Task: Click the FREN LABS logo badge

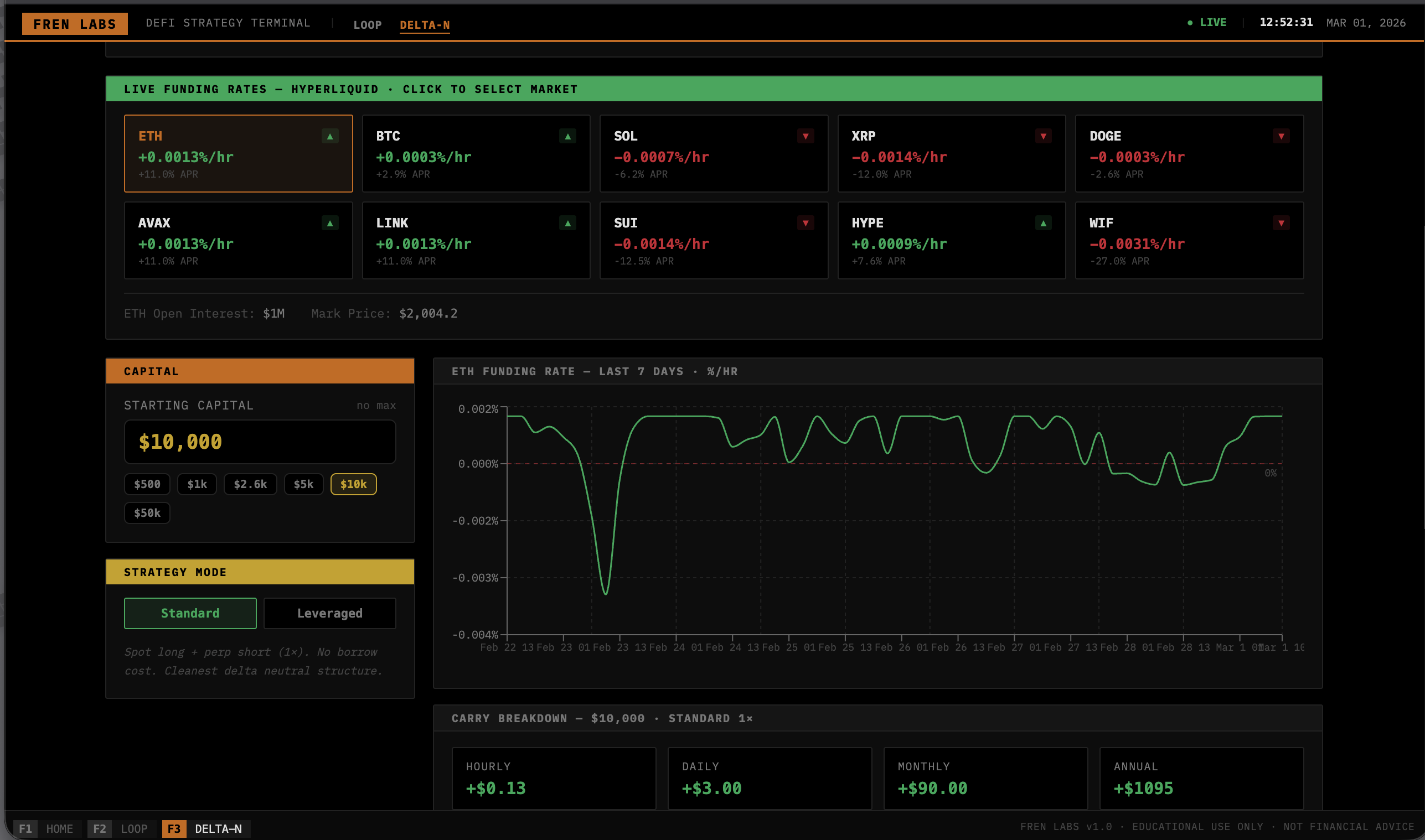Action: point(75,24)
